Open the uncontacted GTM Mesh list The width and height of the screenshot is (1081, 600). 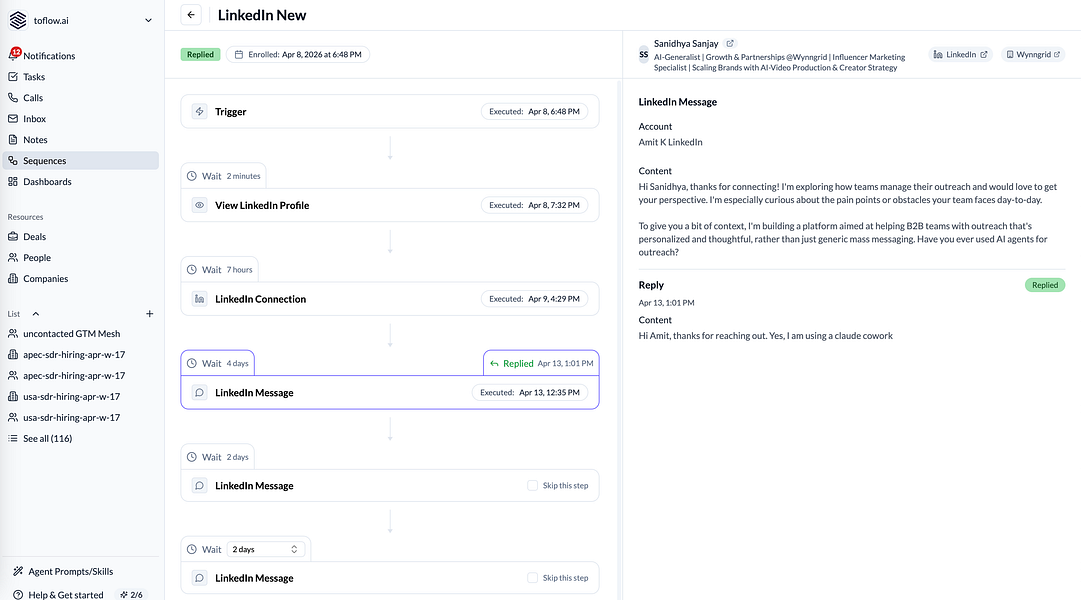click(x=81, y=334)
